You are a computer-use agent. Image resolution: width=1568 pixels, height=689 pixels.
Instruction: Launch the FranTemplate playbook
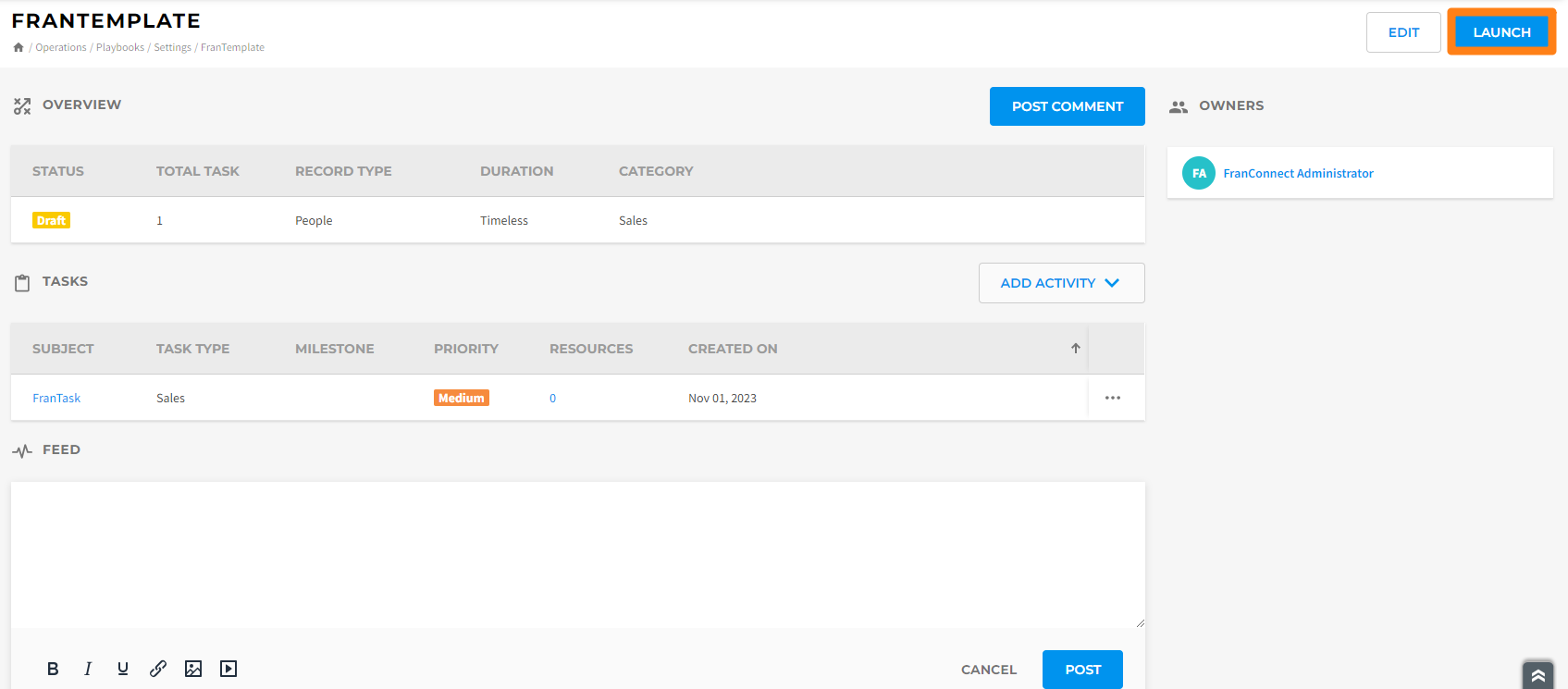(1501, 32)
